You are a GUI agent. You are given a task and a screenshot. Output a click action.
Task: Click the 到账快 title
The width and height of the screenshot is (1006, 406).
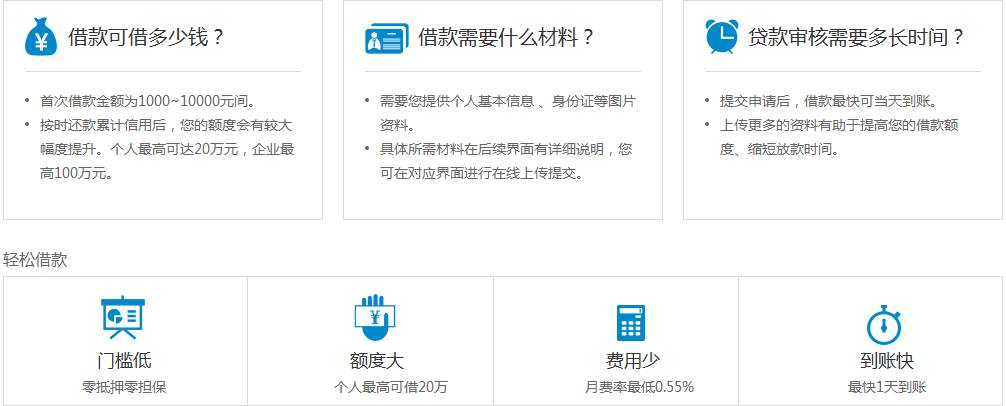coord(887,360)
